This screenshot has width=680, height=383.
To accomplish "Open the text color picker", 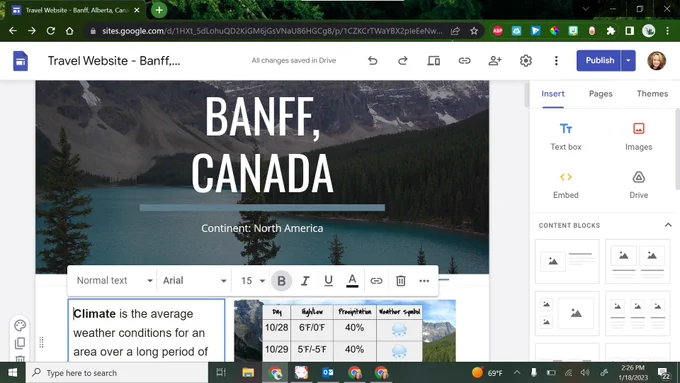I will click(352, 281).
